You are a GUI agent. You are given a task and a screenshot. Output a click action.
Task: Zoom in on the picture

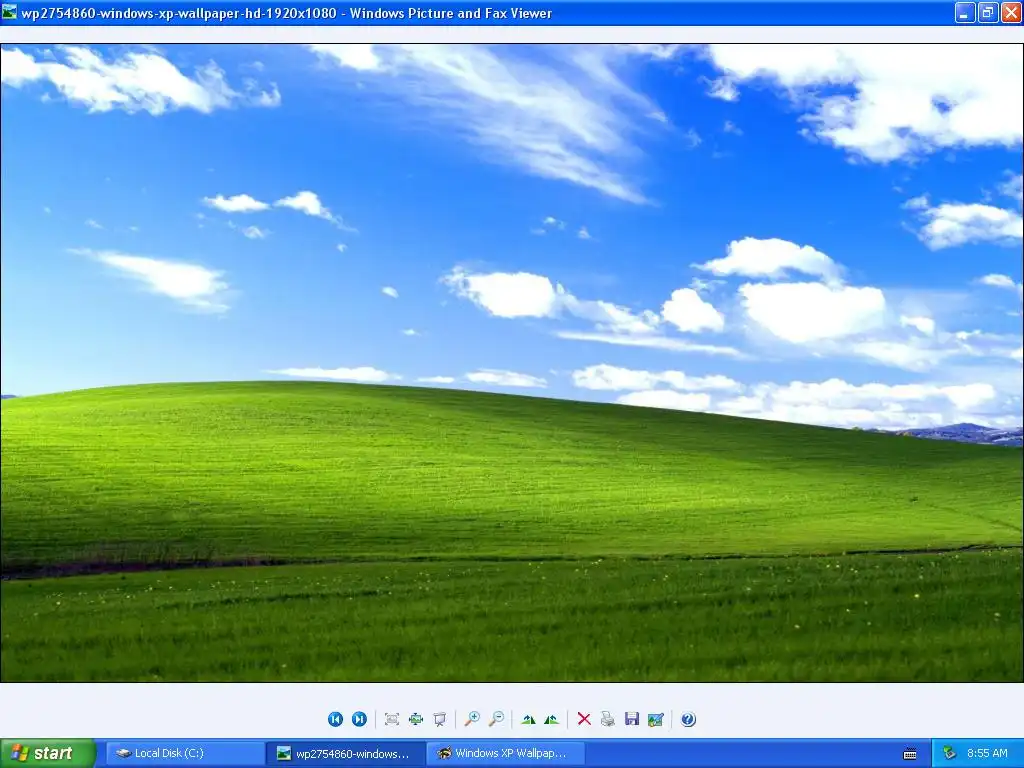click(472, 719)
